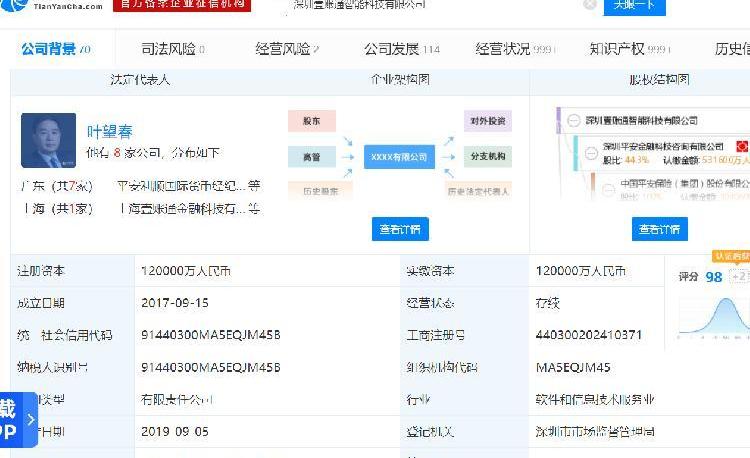750x458 pixels.
Task: Click the 历史法定代表人 box in the chart
Action: 478,191
